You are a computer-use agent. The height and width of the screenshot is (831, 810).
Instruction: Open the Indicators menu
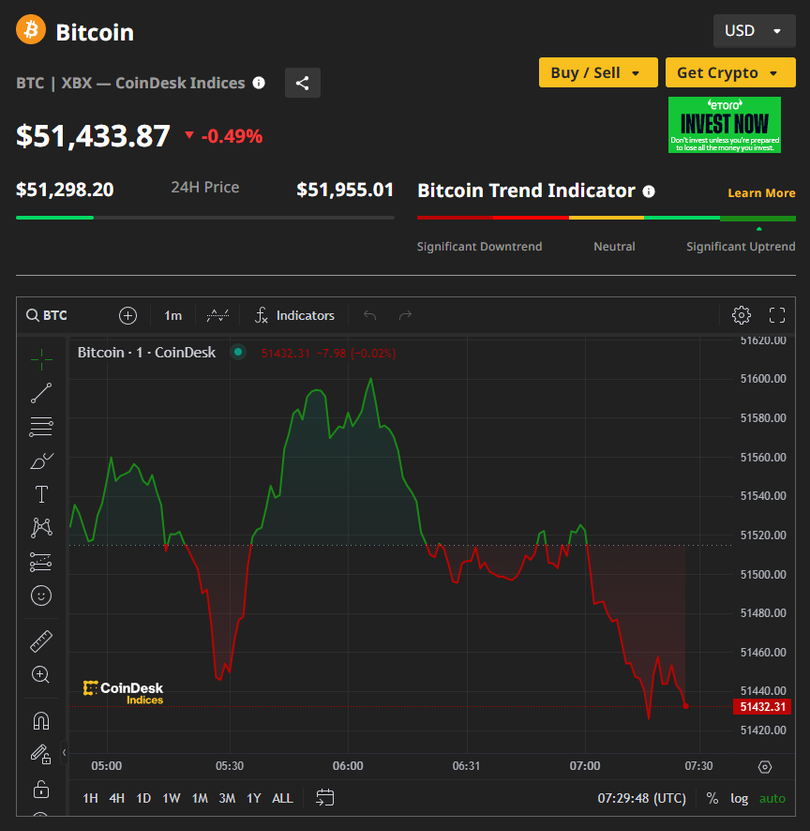tap(294, 315)
